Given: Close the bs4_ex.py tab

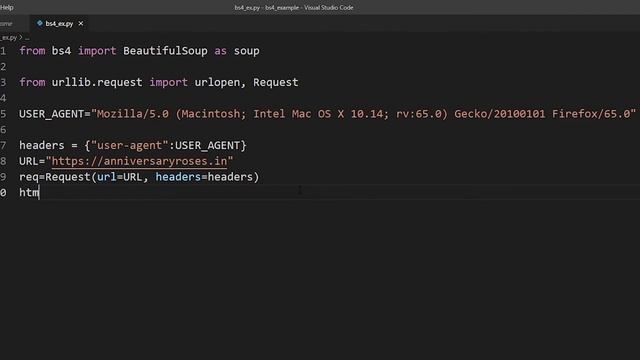Looking at the screenshot, I should click(x=81, y=24).
